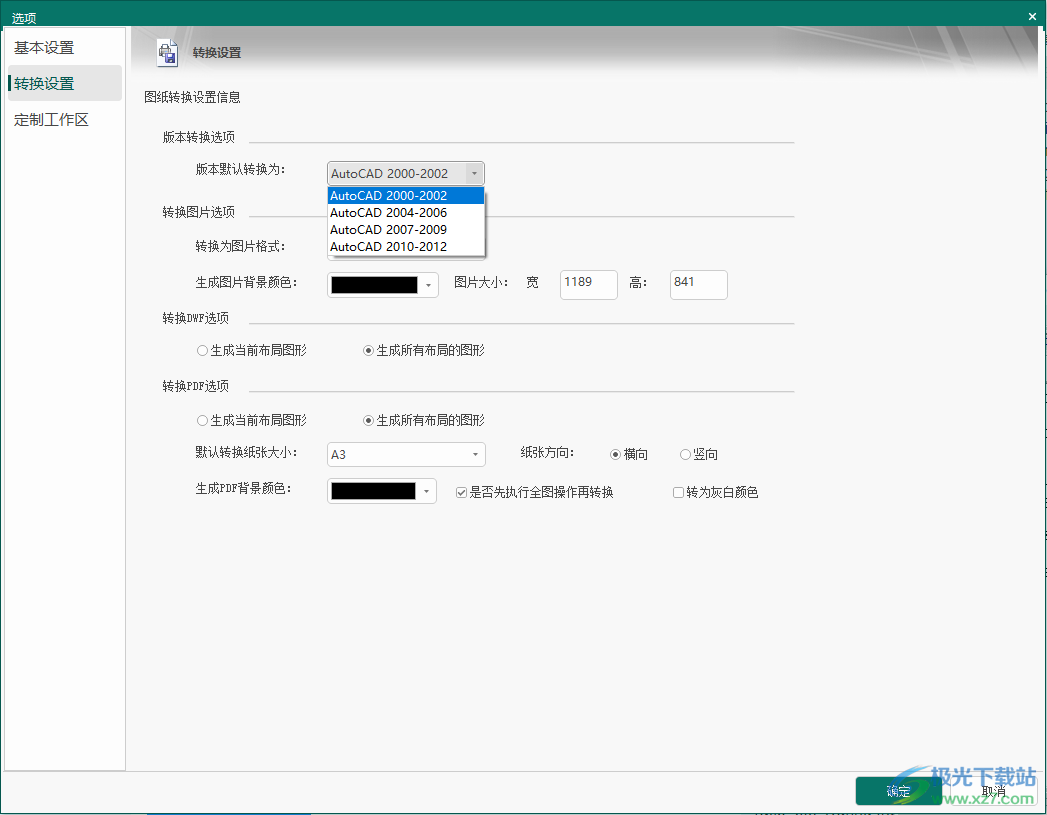
Task: Open the default paper size A3 dropdown
Action: [406, 455]
